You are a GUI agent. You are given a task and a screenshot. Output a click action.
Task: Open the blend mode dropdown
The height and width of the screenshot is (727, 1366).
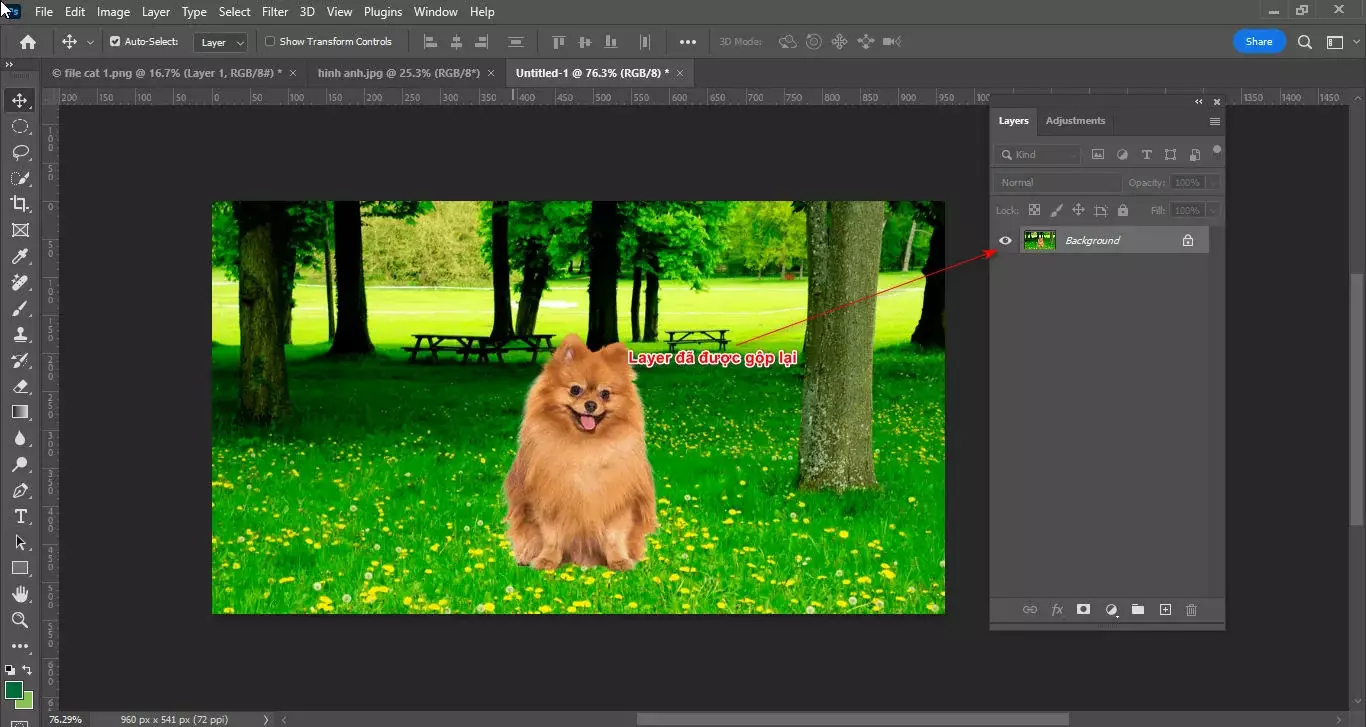[1057, 182]
